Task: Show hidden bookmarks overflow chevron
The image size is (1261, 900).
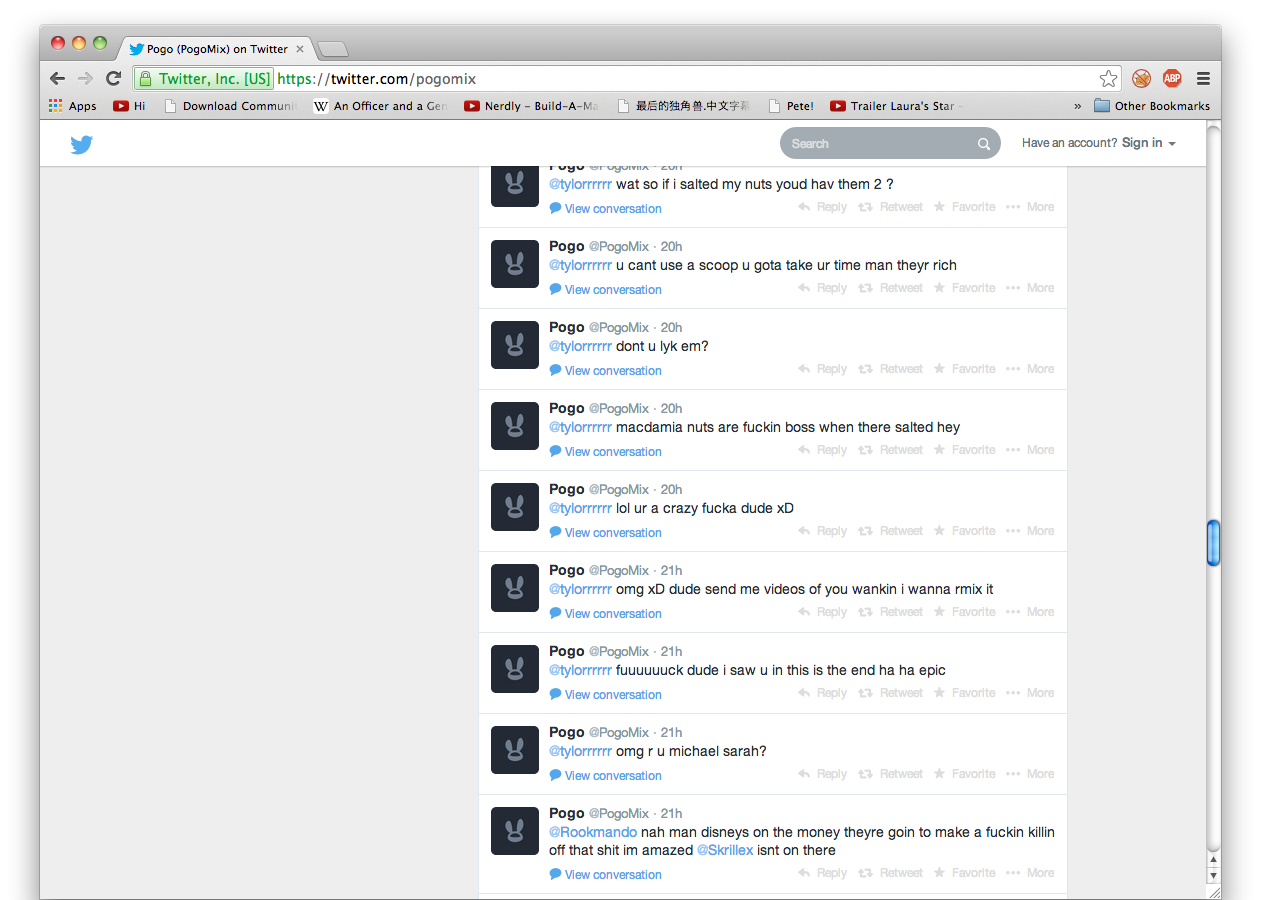Action: click(1077, 106)
